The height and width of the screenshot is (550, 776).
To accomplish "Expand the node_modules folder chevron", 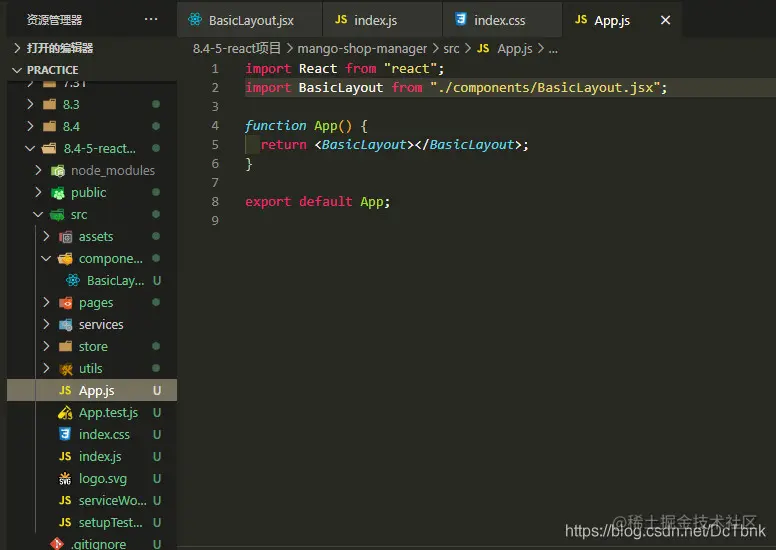I will tap(38, 170).
